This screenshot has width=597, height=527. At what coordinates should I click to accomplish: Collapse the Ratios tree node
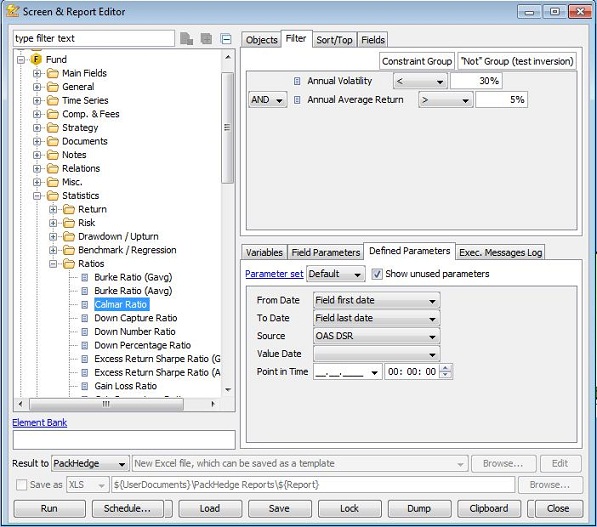[x=53, y=264]
